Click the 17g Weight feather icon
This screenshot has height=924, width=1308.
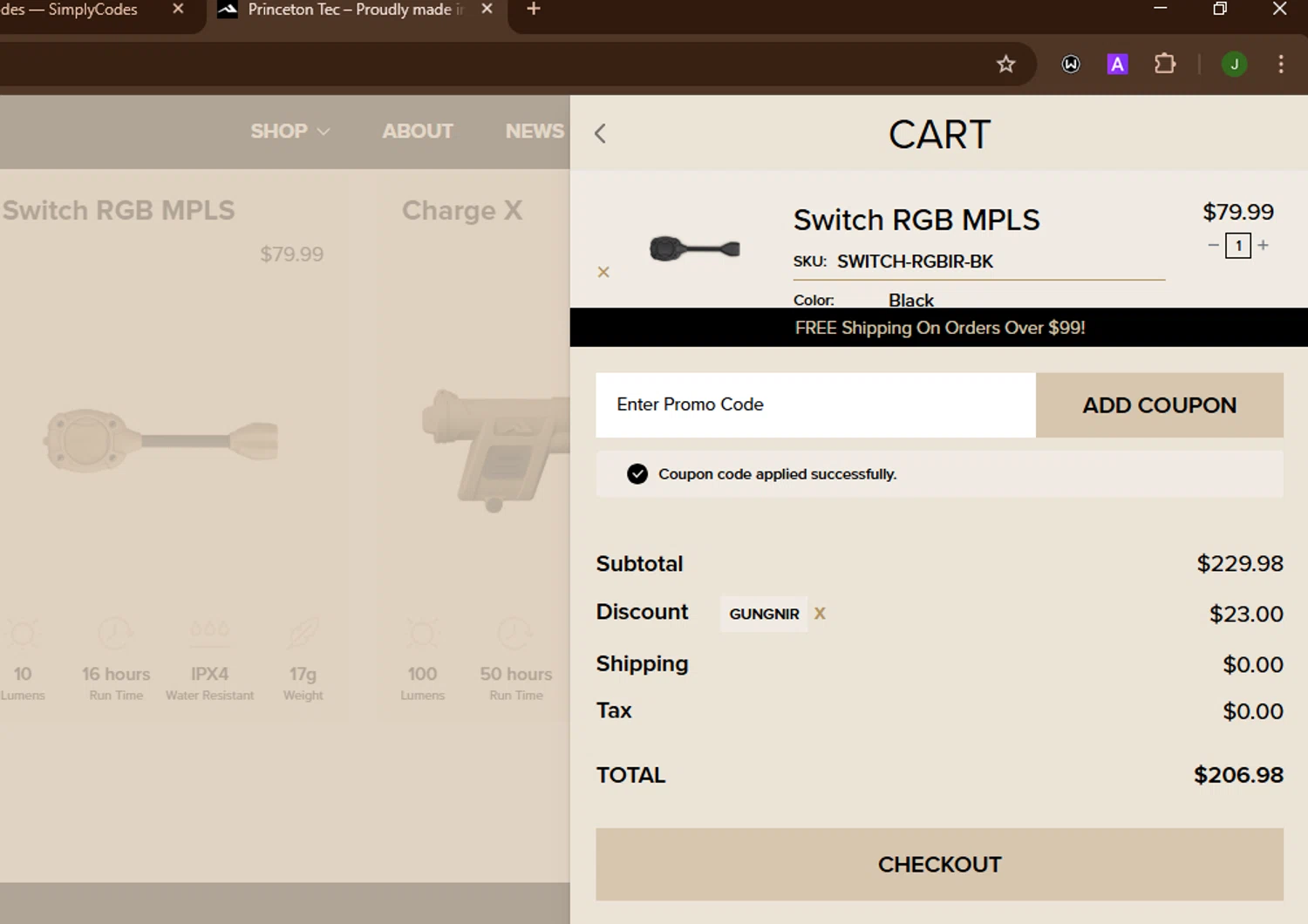[x=303, y=634]
